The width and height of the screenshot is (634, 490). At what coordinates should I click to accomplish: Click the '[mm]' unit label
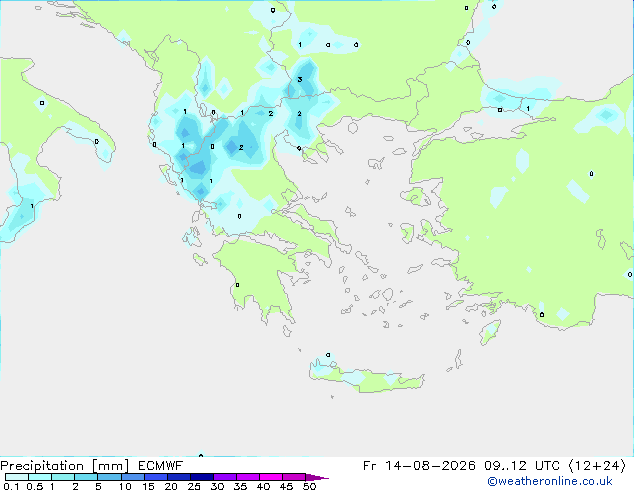[x=110, y=466]
